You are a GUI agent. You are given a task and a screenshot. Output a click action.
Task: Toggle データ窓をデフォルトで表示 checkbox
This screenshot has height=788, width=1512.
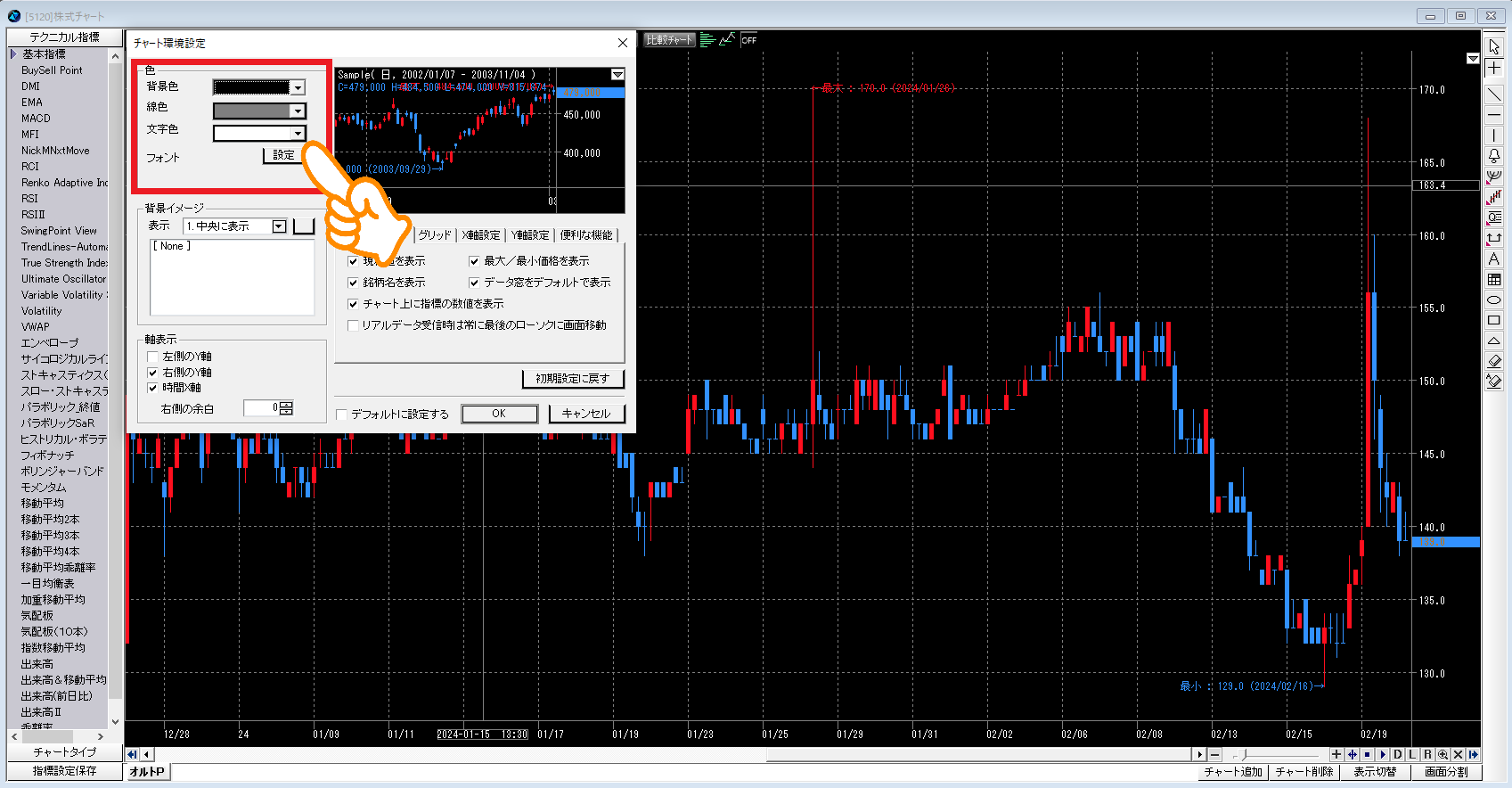(474, 283)
